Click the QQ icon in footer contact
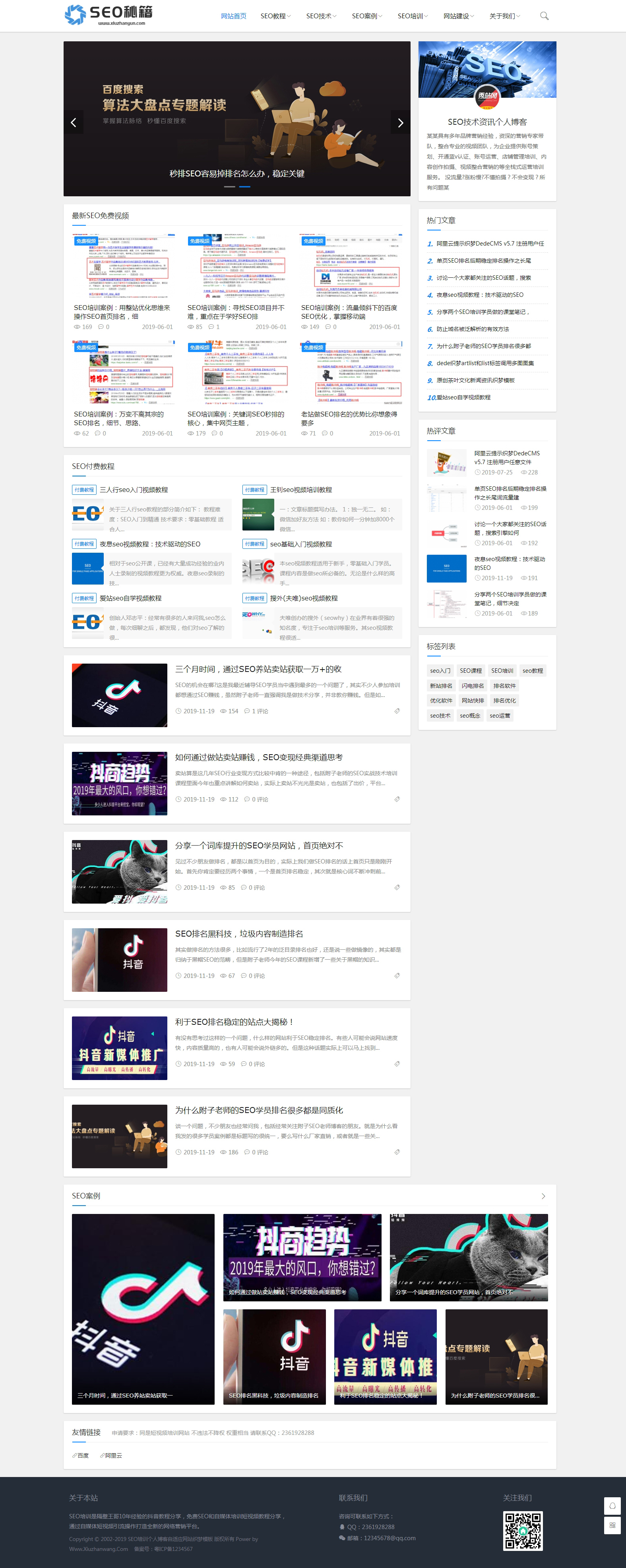626x1568 pixels. click(342, 1527)
